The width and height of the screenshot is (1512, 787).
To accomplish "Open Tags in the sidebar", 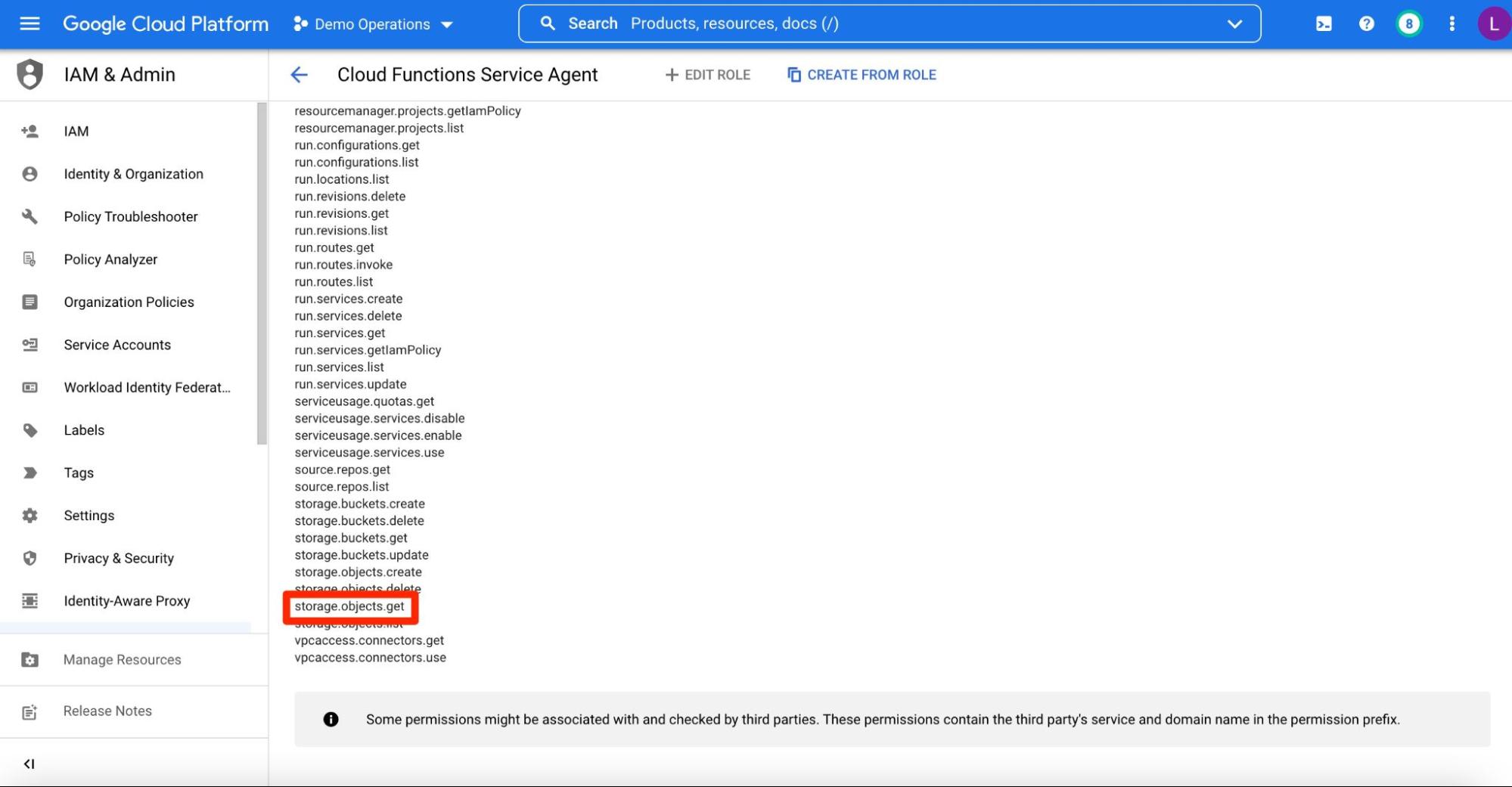I will tap(79, 473).
